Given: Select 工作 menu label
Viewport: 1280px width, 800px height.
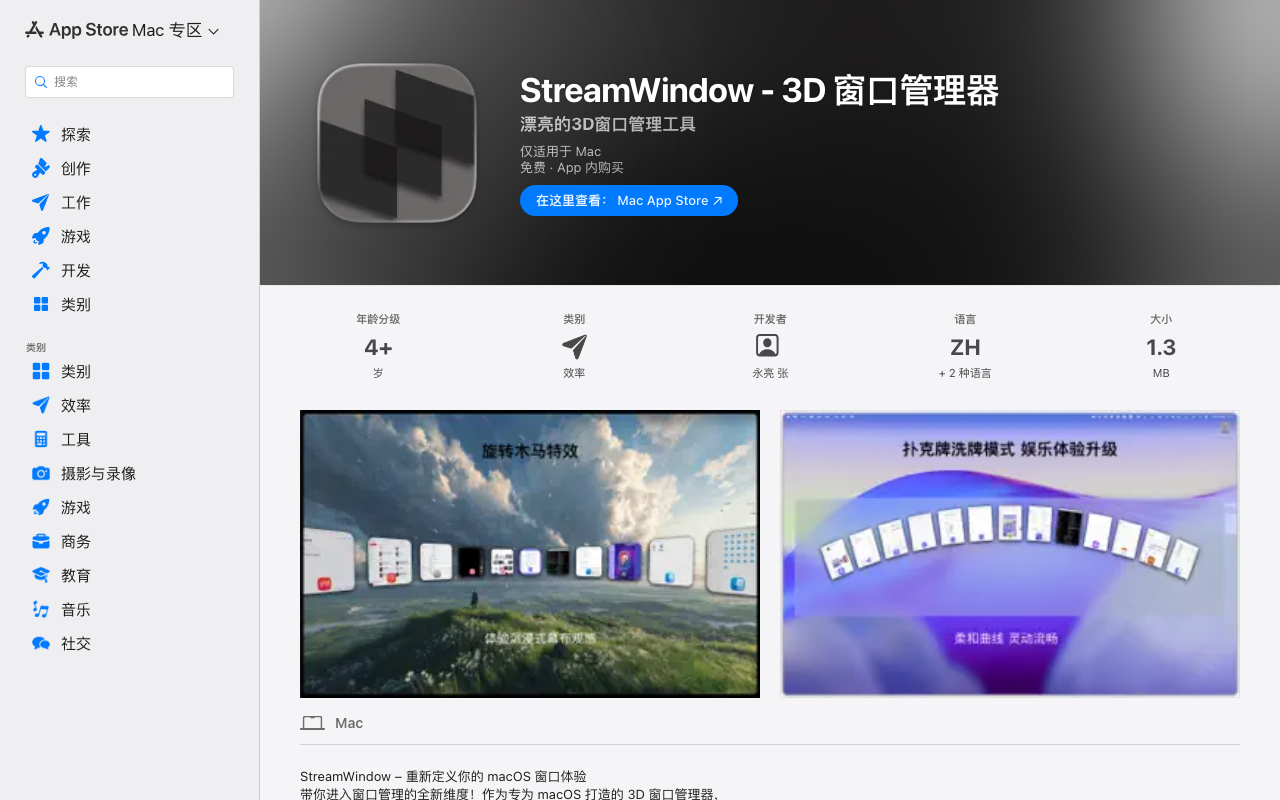Looking at the screenshot, I should tap(76, 202).
